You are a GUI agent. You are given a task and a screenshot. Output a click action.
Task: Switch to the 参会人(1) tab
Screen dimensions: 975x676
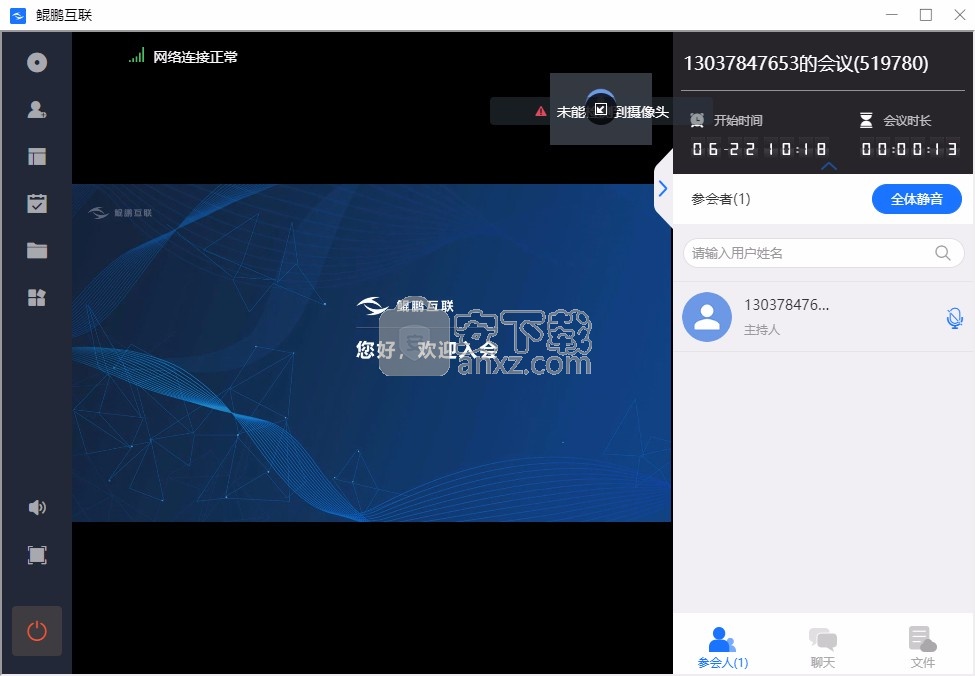723,647
